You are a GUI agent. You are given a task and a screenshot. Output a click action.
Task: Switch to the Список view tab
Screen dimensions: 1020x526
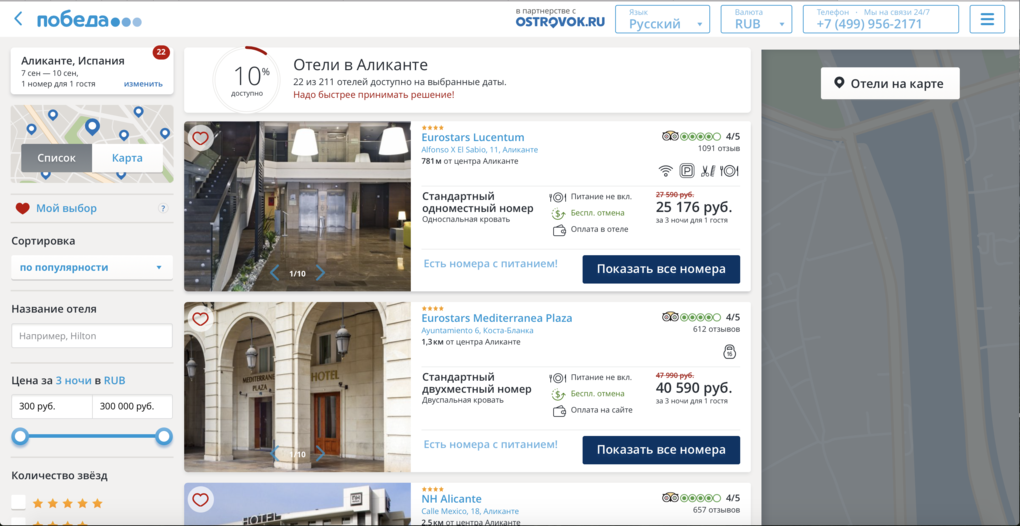click(x=57, y=158)
